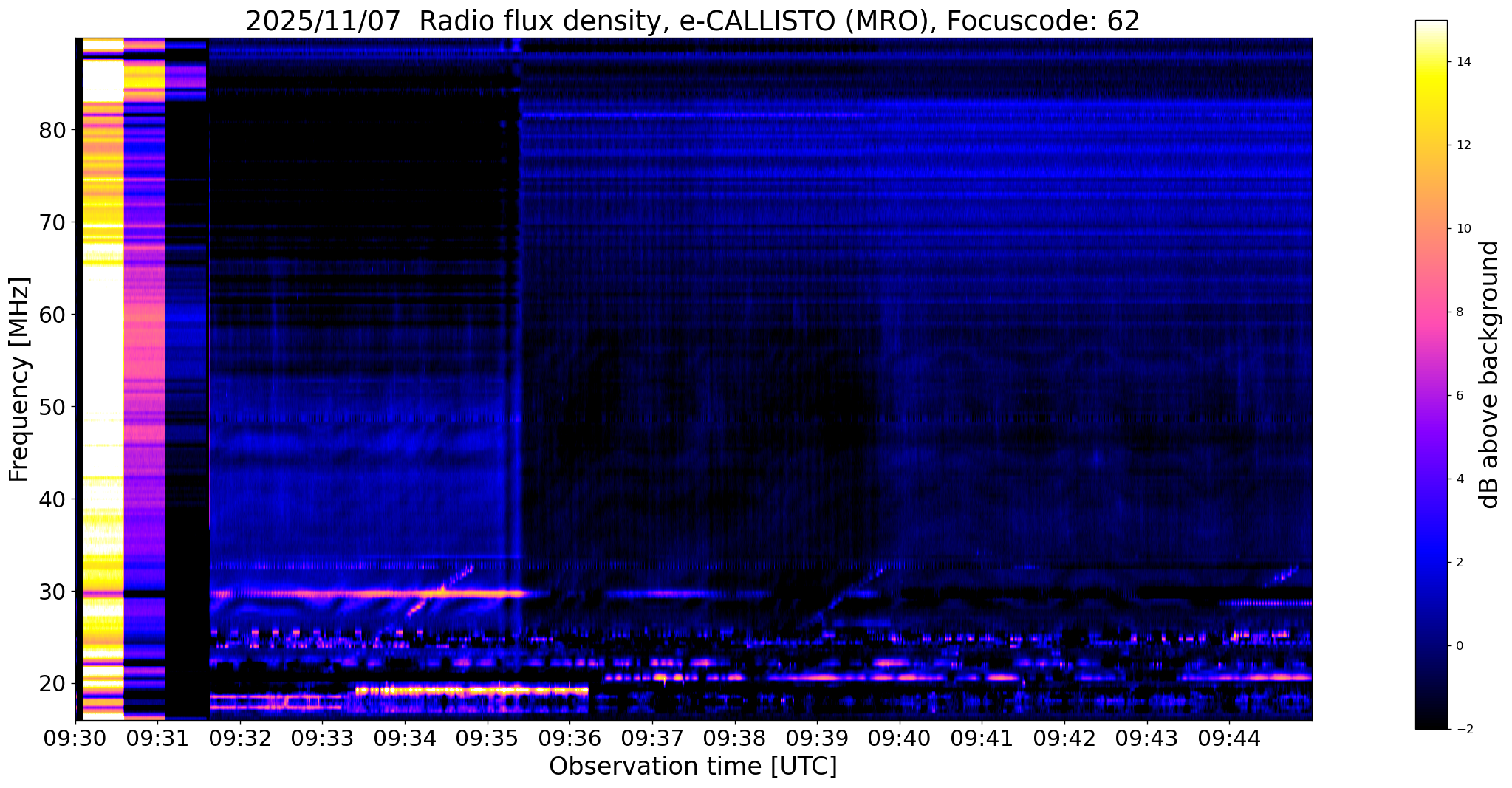
Task: Click the 09:39 time tick label
Action: (x=817, y=738)
